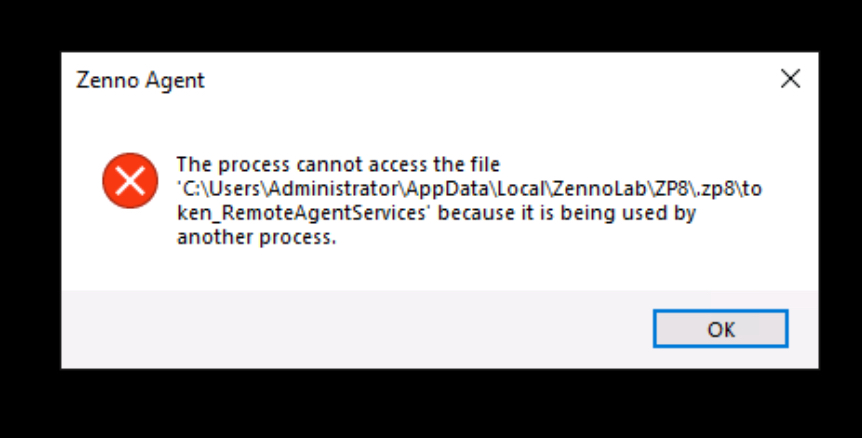
Task: Click the OK button
Action: pyautogui.click(x=720, y=329)
